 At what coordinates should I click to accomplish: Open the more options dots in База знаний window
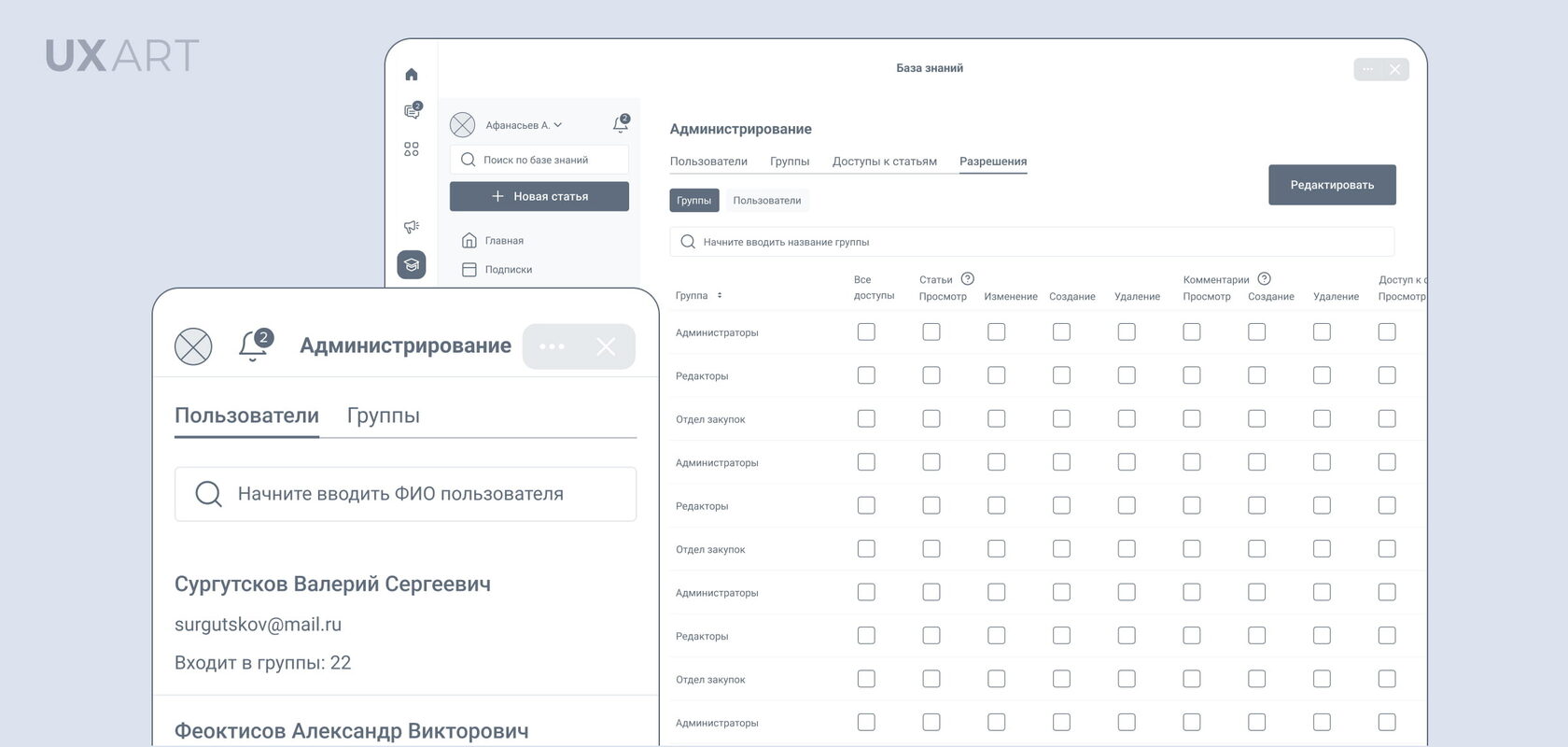coord(1368,69)
